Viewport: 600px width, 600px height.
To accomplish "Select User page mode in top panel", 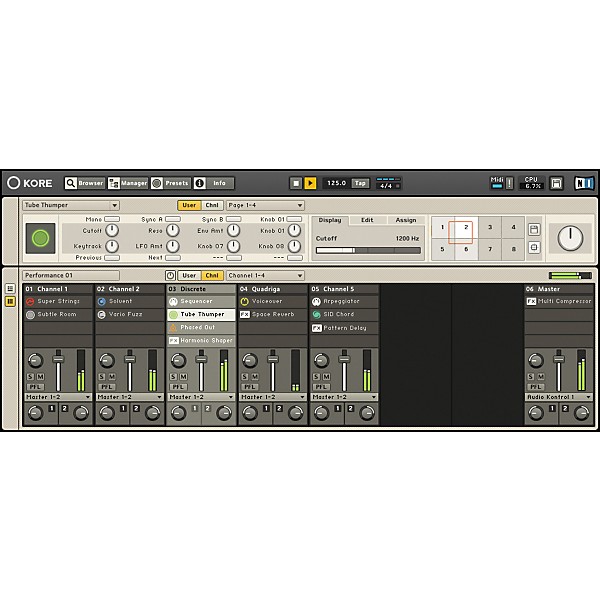I will pyautogui.click(x=189, y=205).
